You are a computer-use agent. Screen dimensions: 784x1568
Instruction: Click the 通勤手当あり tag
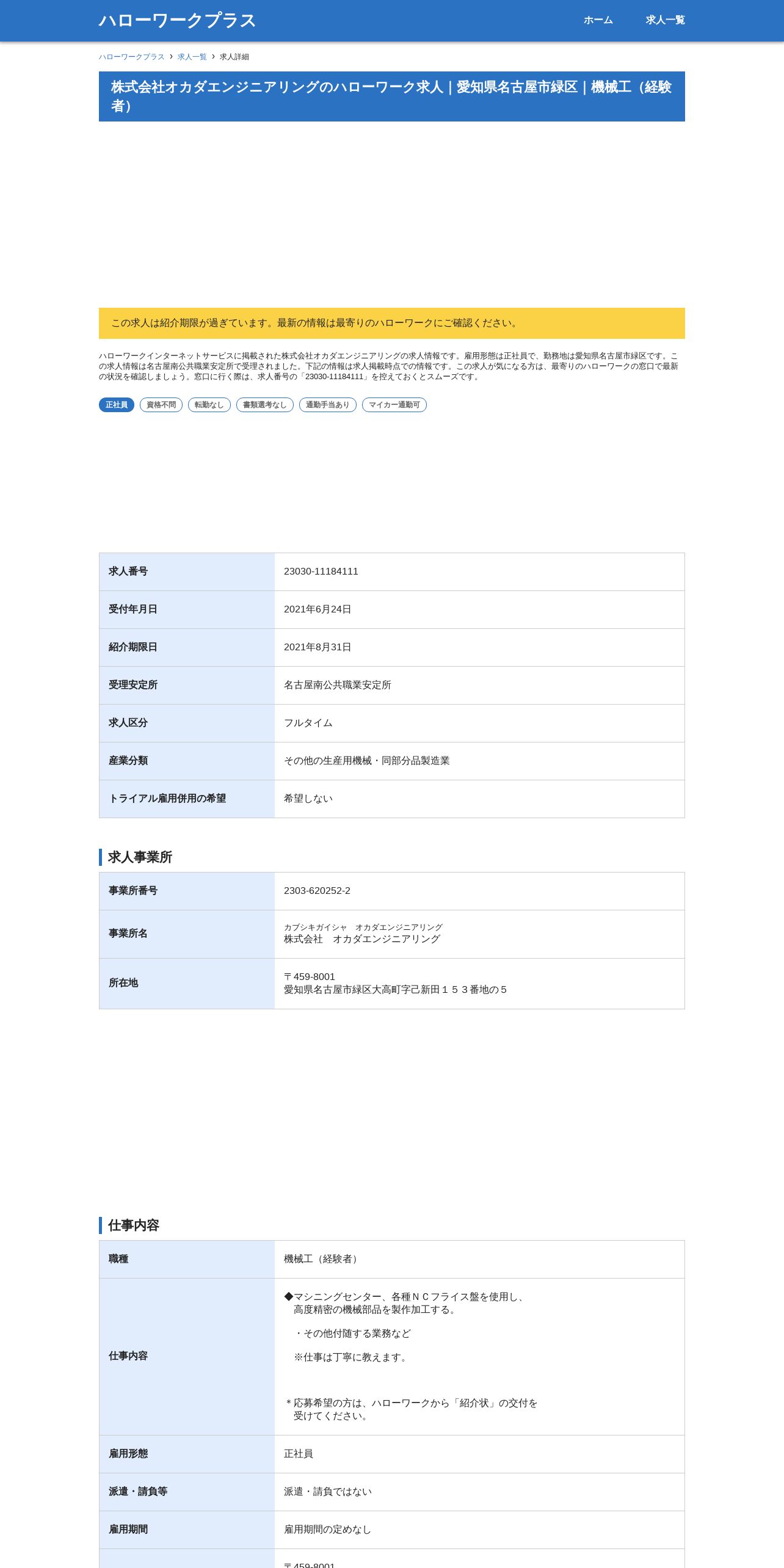coord(328,405)
